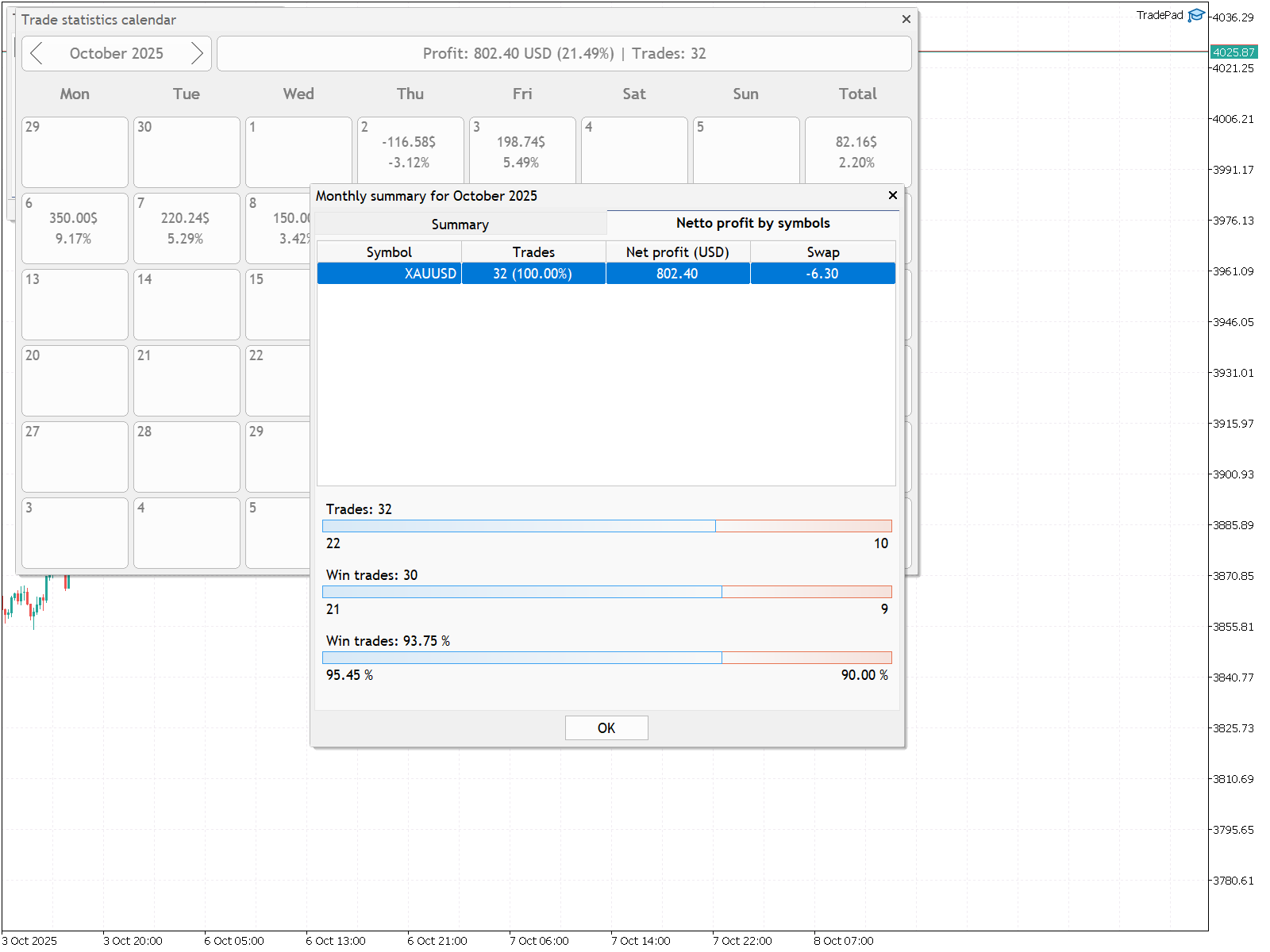Image resolution: width=1270 pixels, height=952 pixels.
Task: Go to next month in calendar
Action: click(x=197, y=53)
